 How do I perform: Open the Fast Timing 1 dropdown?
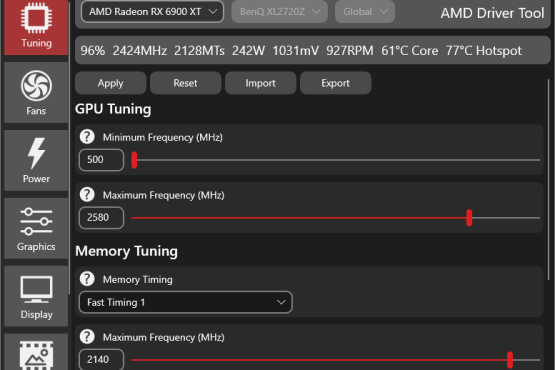click(186, 302)
